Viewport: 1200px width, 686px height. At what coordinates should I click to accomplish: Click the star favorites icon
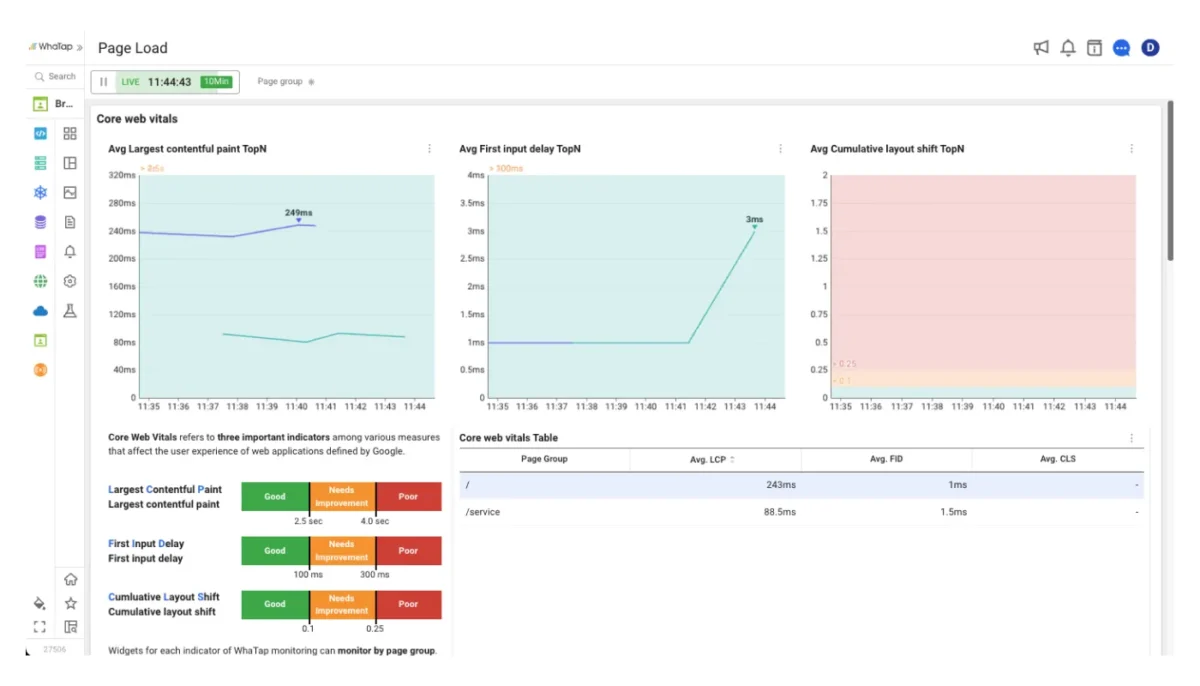pyautogui.click(x=70, y=603)
